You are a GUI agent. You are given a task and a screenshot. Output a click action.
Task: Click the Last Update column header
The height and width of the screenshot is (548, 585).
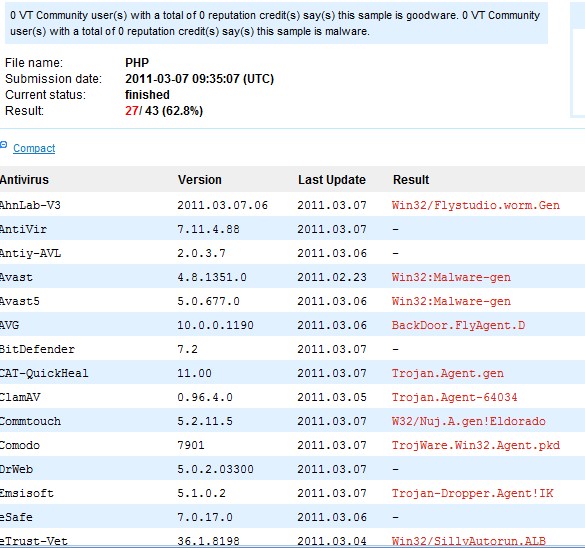332,180
